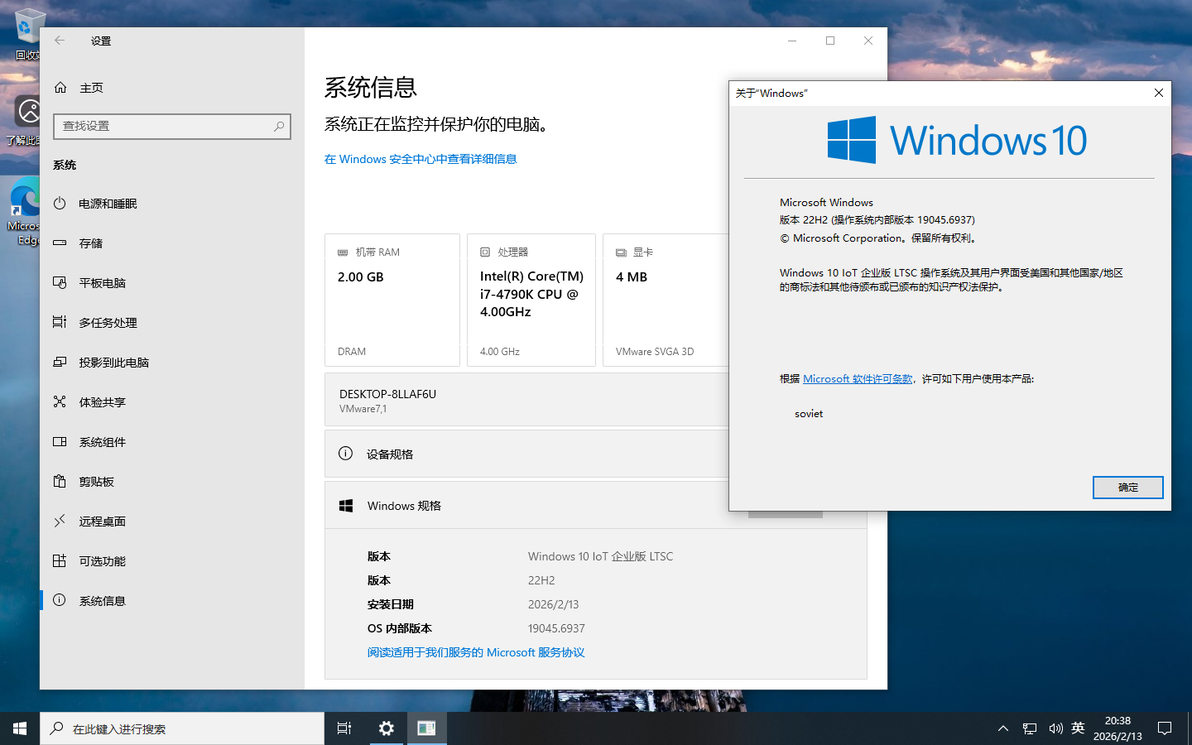The image size is (1192, 745).
Task: Expand the 设备规格 section
Action: click(x=526, y=454)
